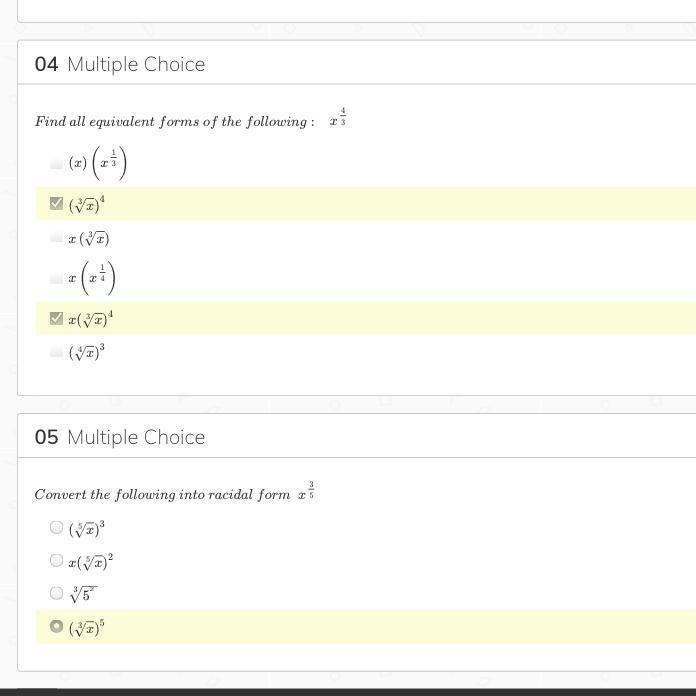The image size is (696, 696).
Task: Click the x^(3/5) expression in question 05
Action: click(x=306, y=492)
